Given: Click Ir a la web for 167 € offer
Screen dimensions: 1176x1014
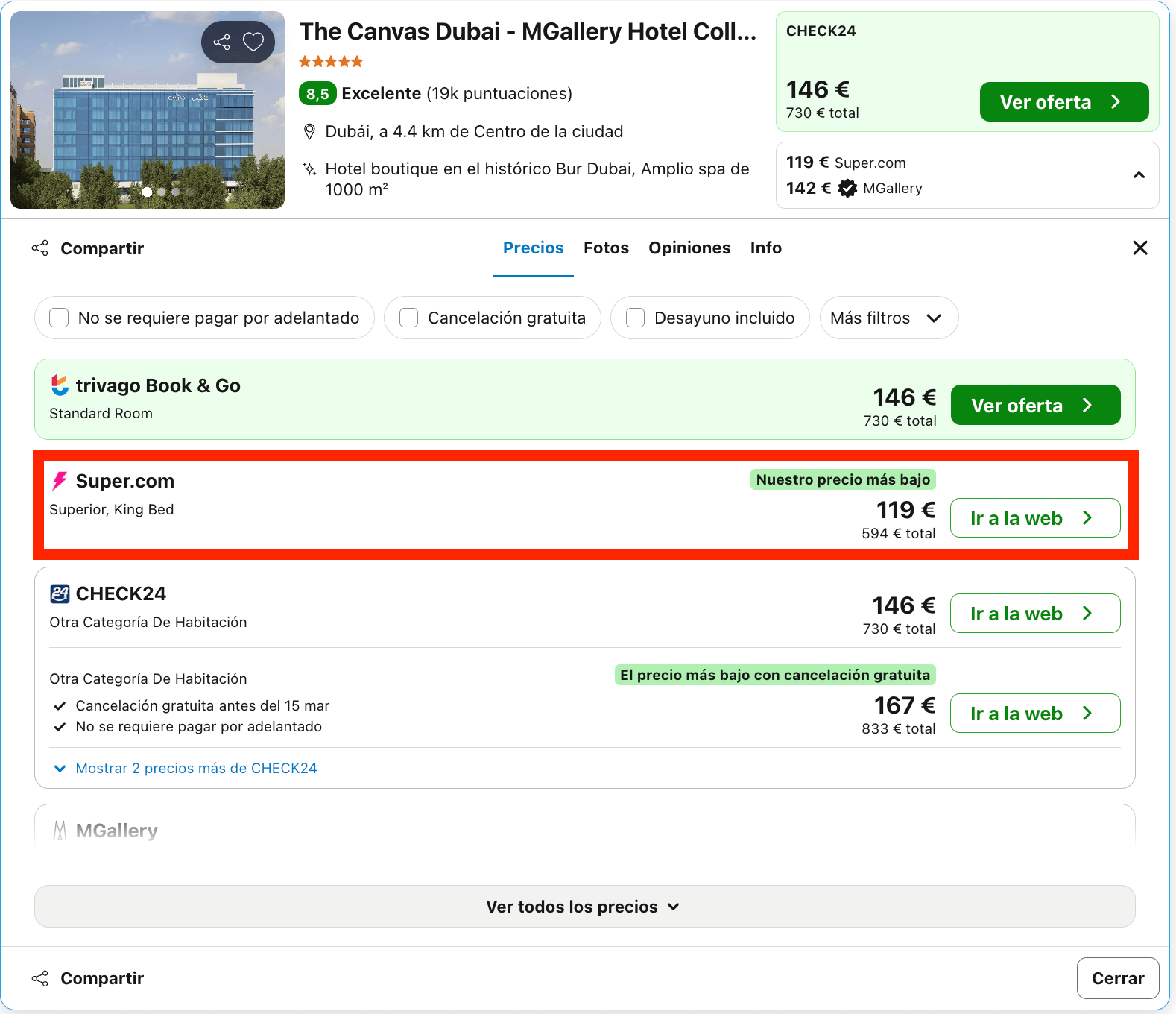Looking at the screenshot, I should (x=1035, y=713).
